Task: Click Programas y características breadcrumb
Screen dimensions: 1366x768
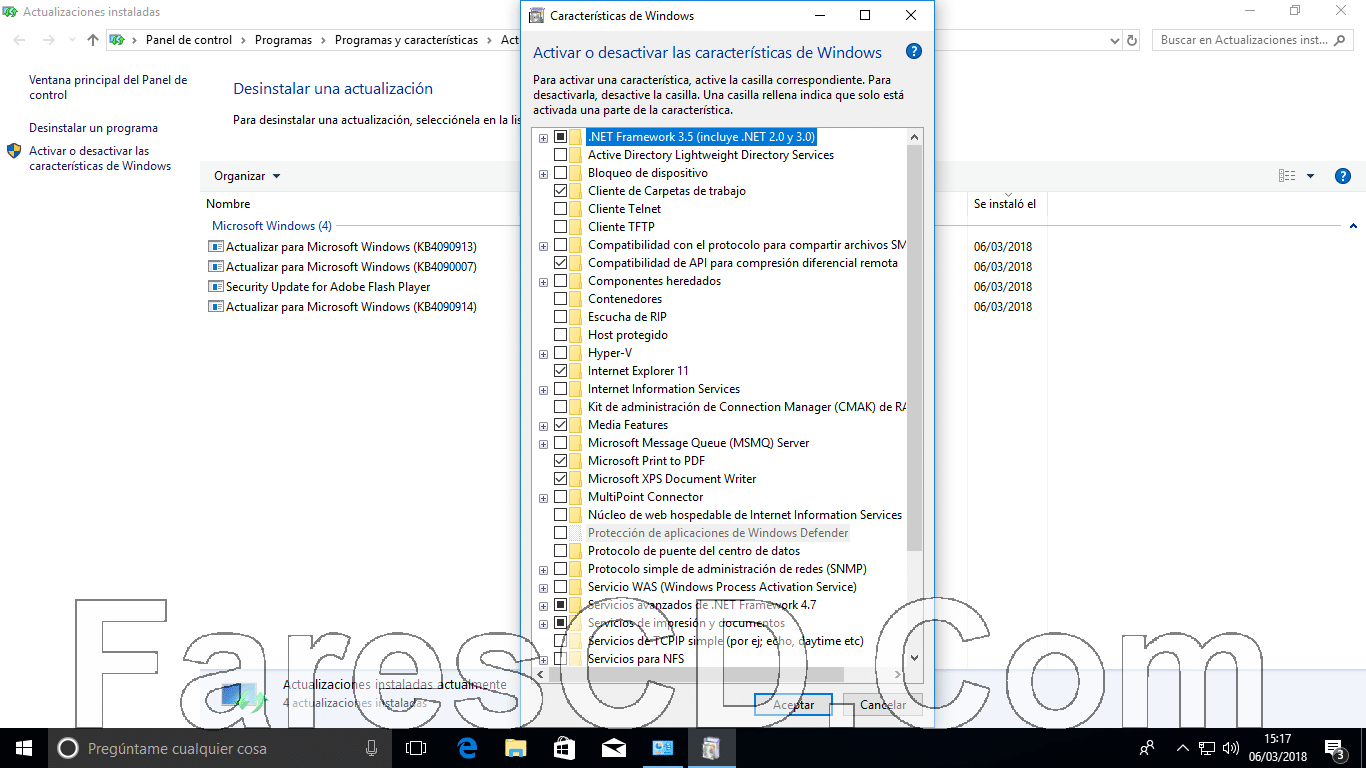Action: 407,40
